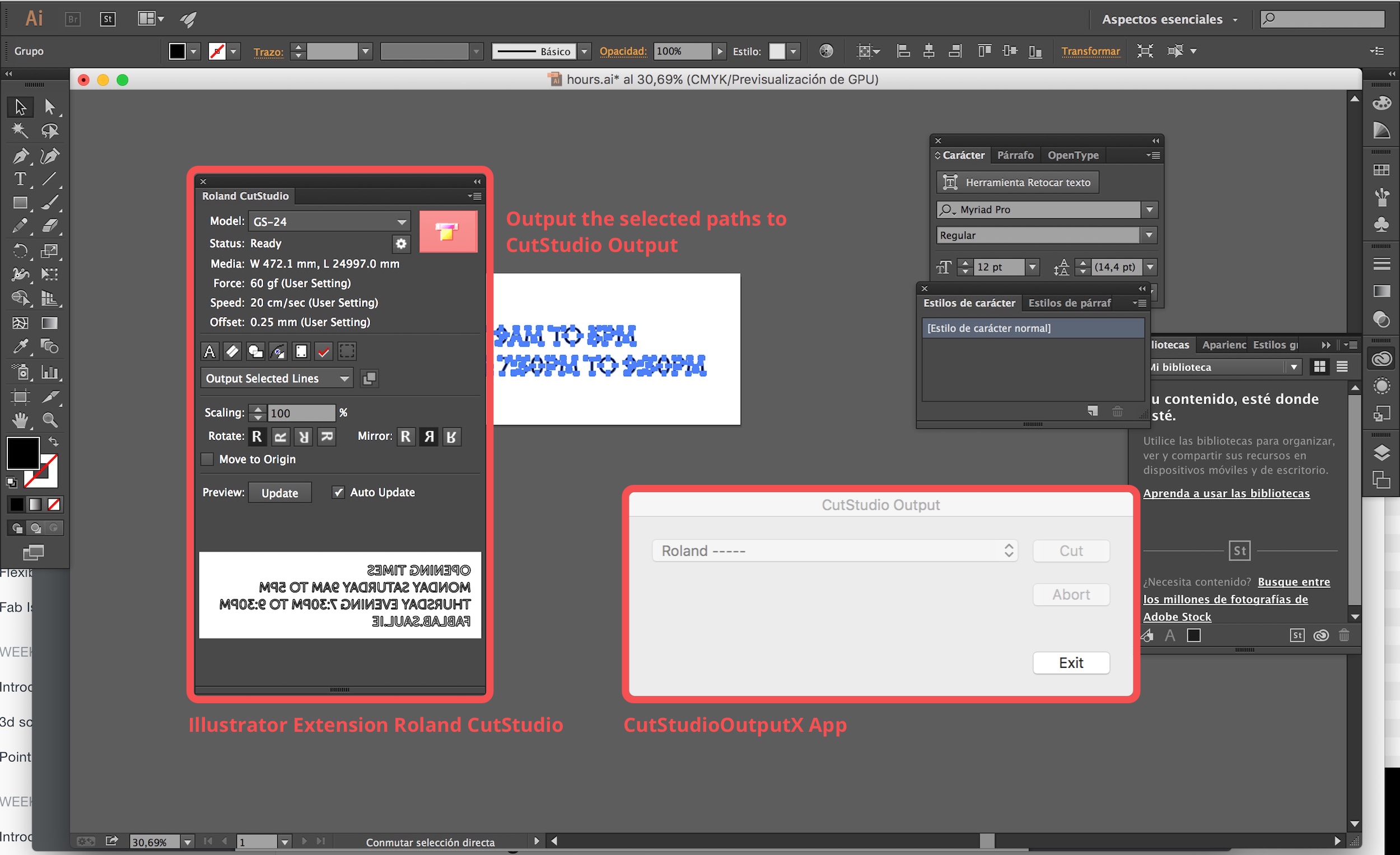Swap fill and stroke colors
Image resolution: width=1400 pixels, height=855 pixels.
tap(53, 441)
